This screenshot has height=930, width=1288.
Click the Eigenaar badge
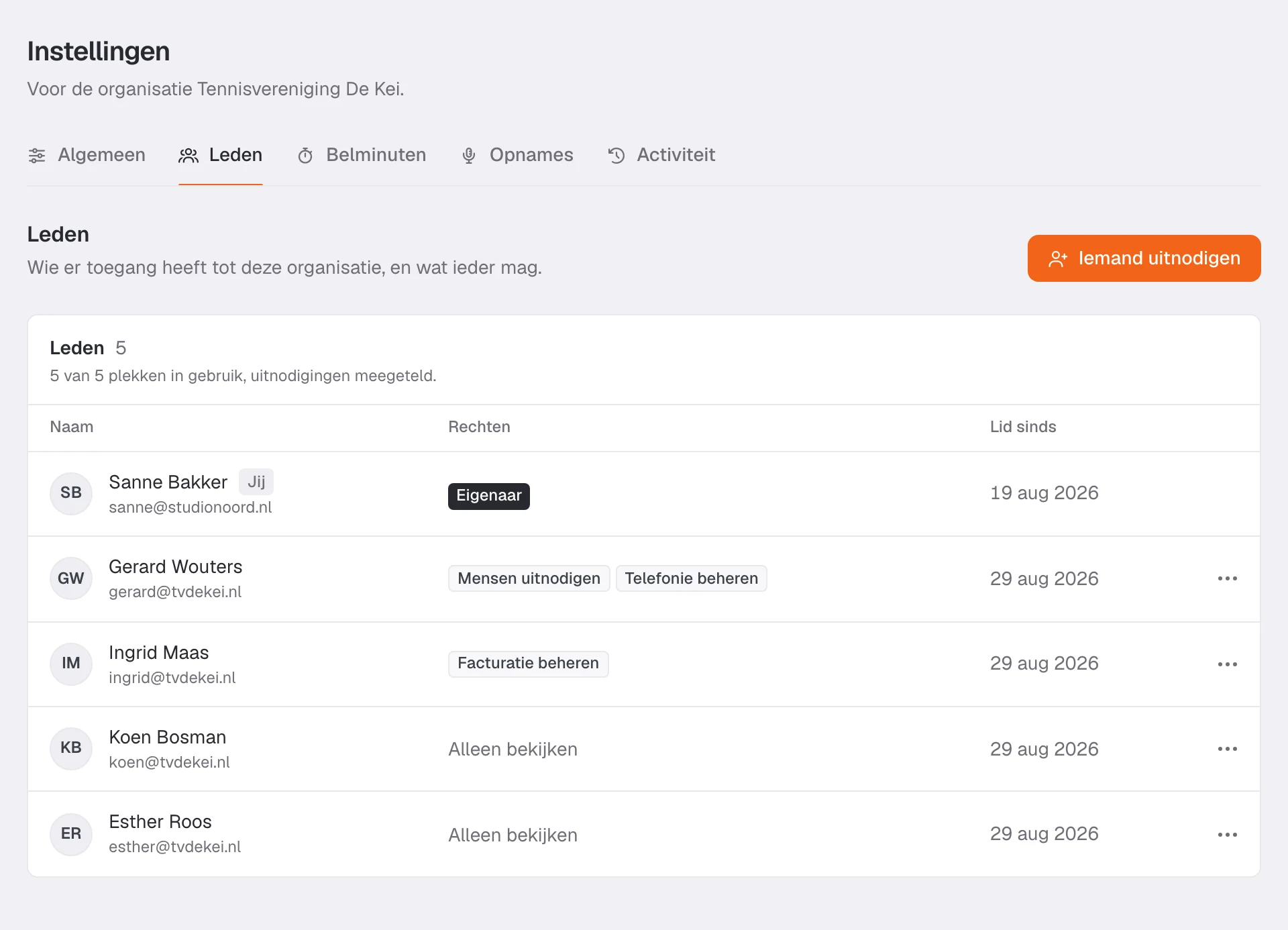pos(489,496)
